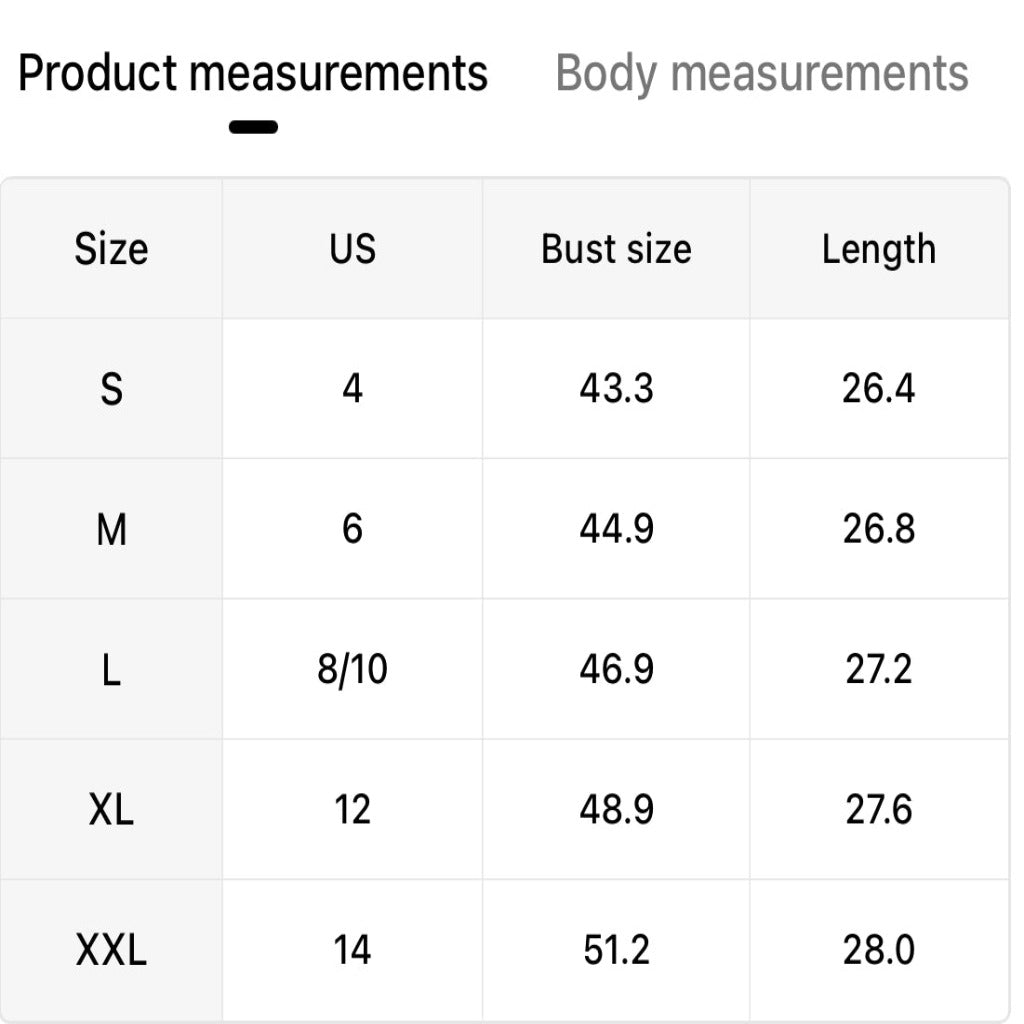The width and height of the screenshot is (1024, 1024).
Task: Click the Bust size column header
Action: (x=616, y=249)
